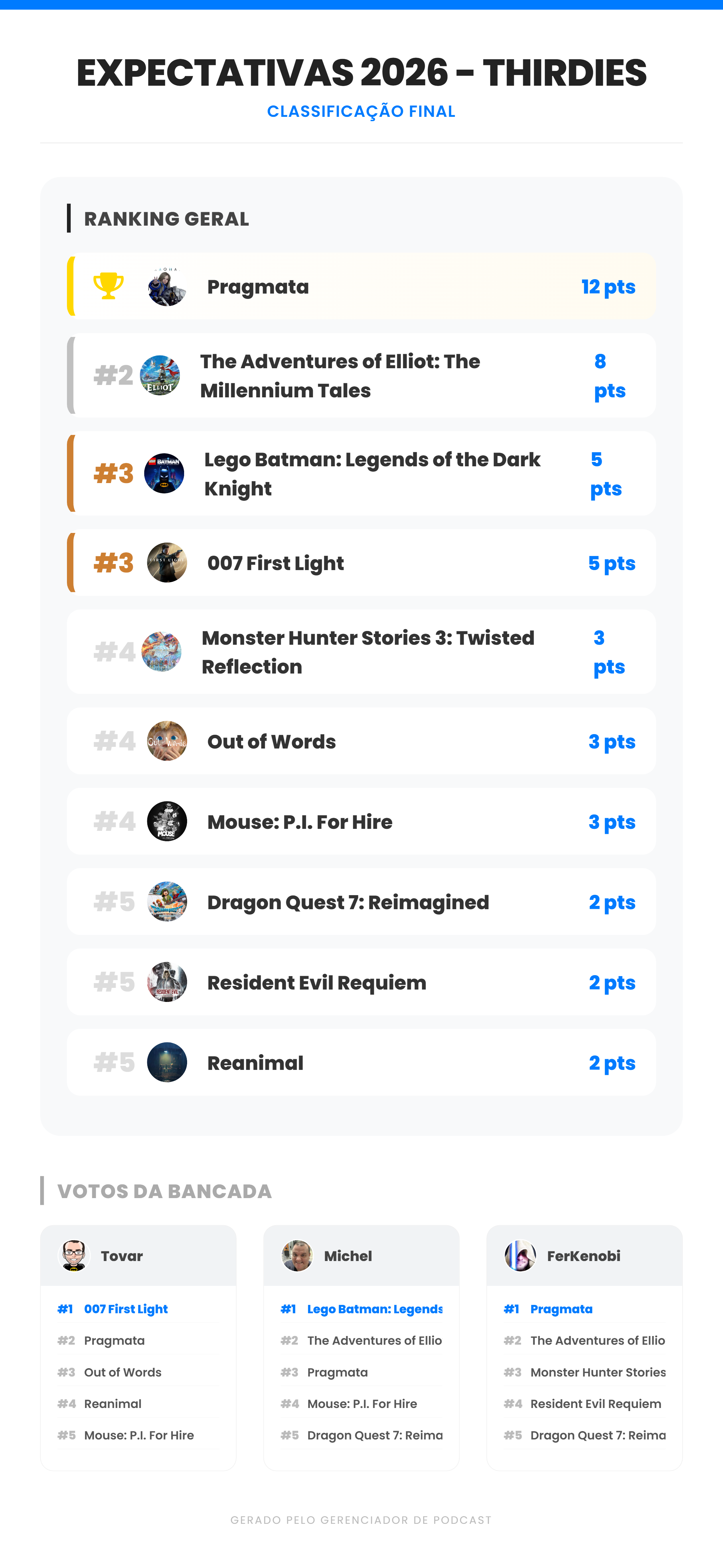
Task: Click the Dragon Quest 7 cover icon
Action: click(x=167, y=902)
